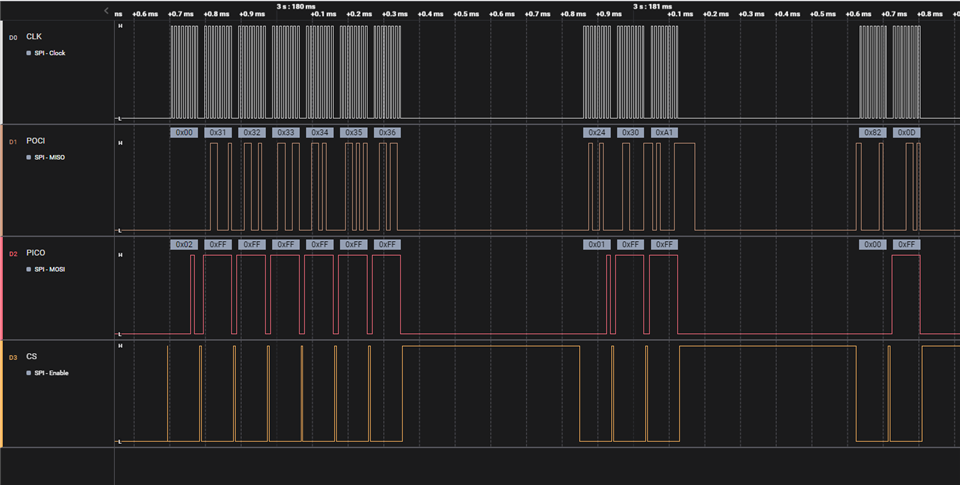Click the SPI - MOSI analyzer tag
This screenshot has width=960, height=485.
coord(49,269)
